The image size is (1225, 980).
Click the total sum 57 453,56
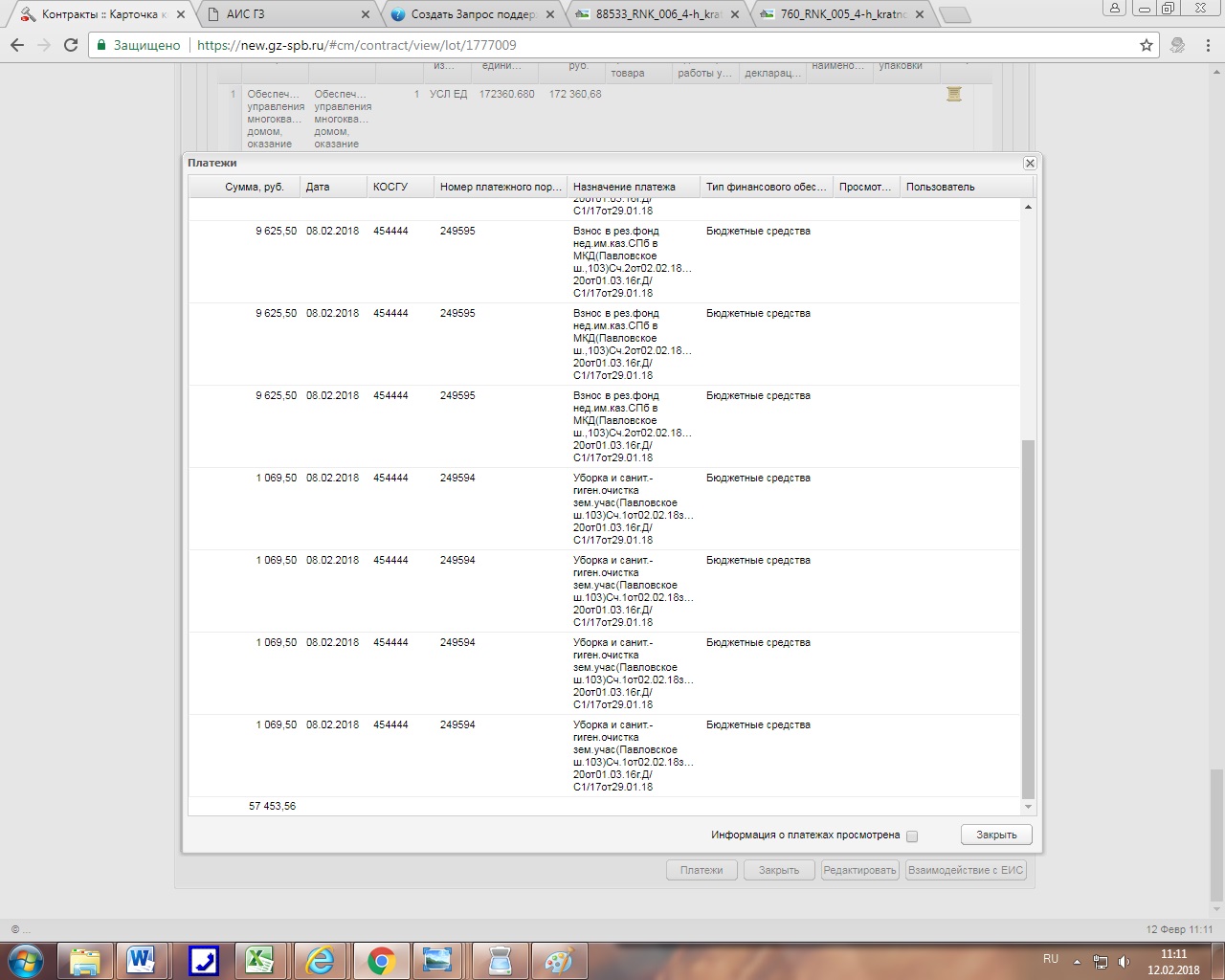(x=272, y=806)
